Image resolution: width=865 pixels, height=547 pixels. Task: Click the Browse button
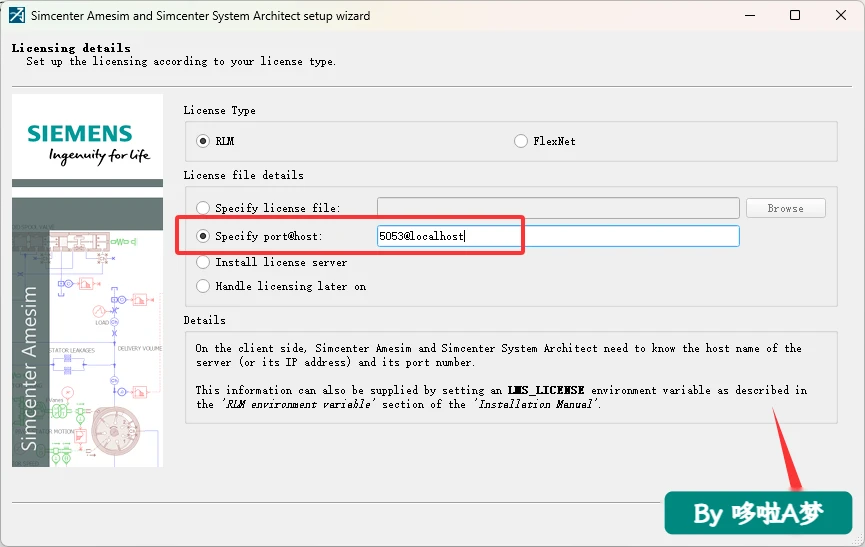(786, 208)
